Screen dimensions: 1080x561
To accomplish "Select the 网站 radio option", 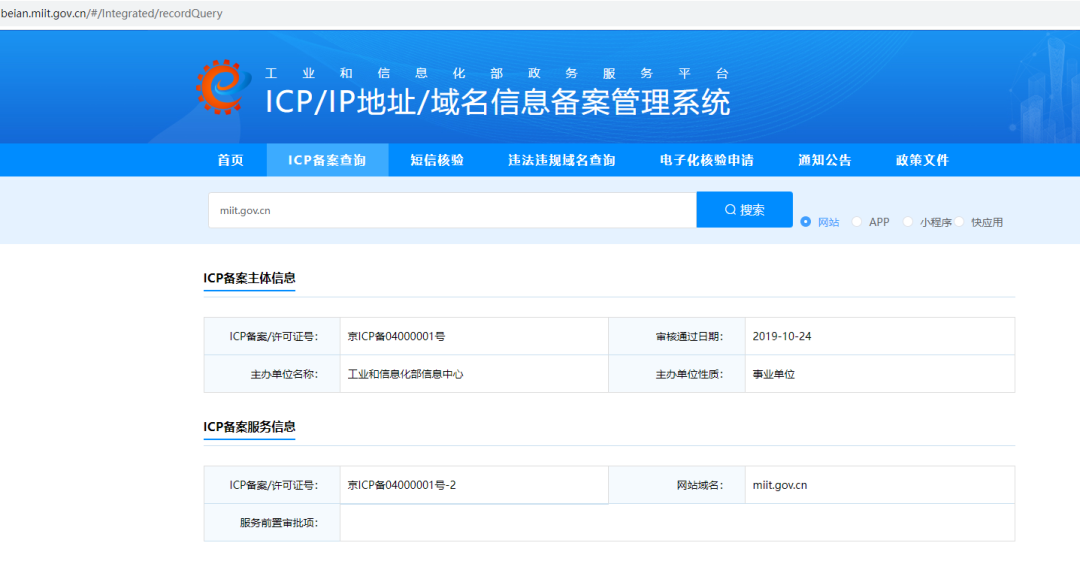I will point(805,221).
